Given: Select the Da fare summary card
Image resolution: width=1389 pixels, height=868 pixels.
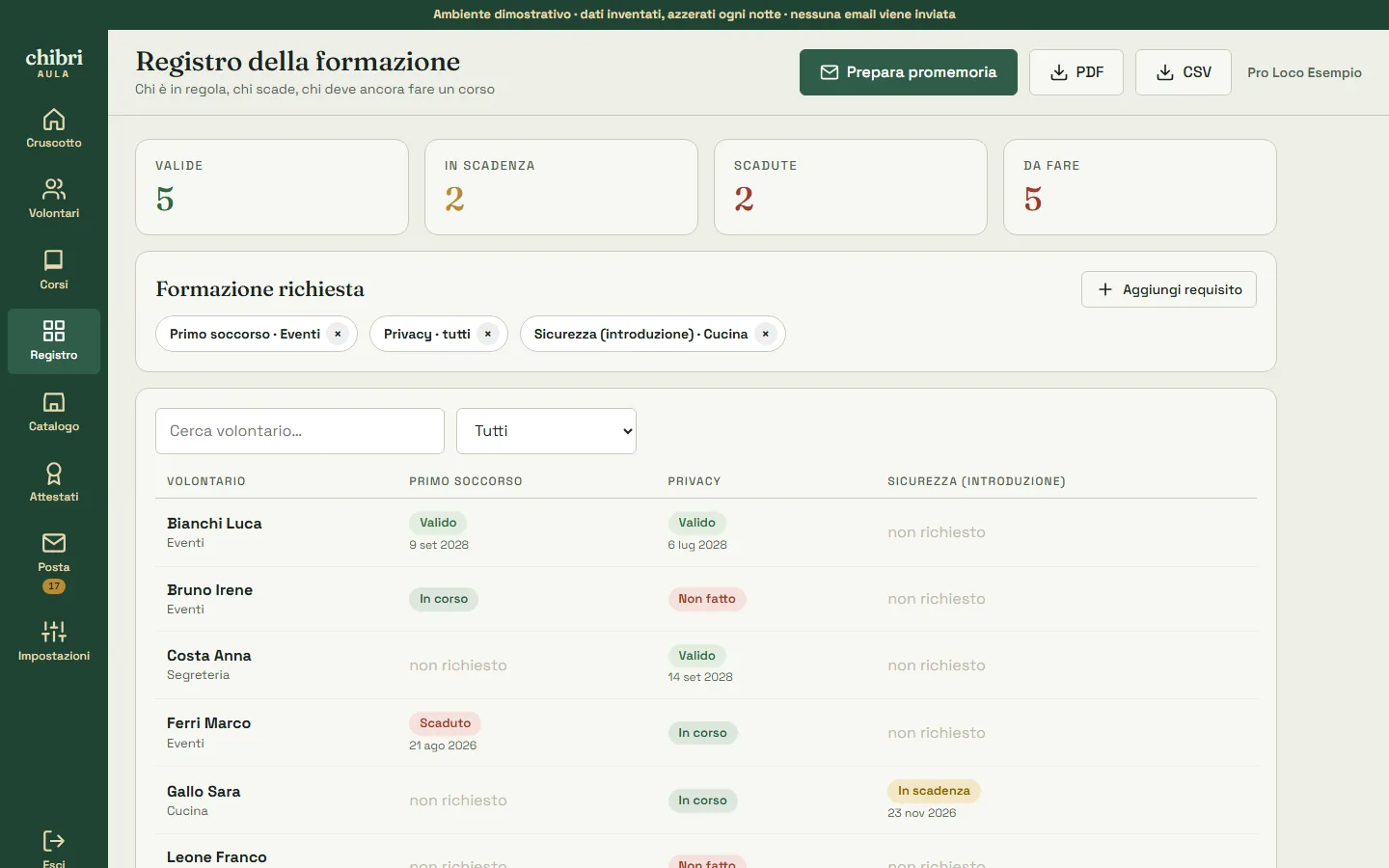Looking at the screenshot, I should tap(1140, 187).
